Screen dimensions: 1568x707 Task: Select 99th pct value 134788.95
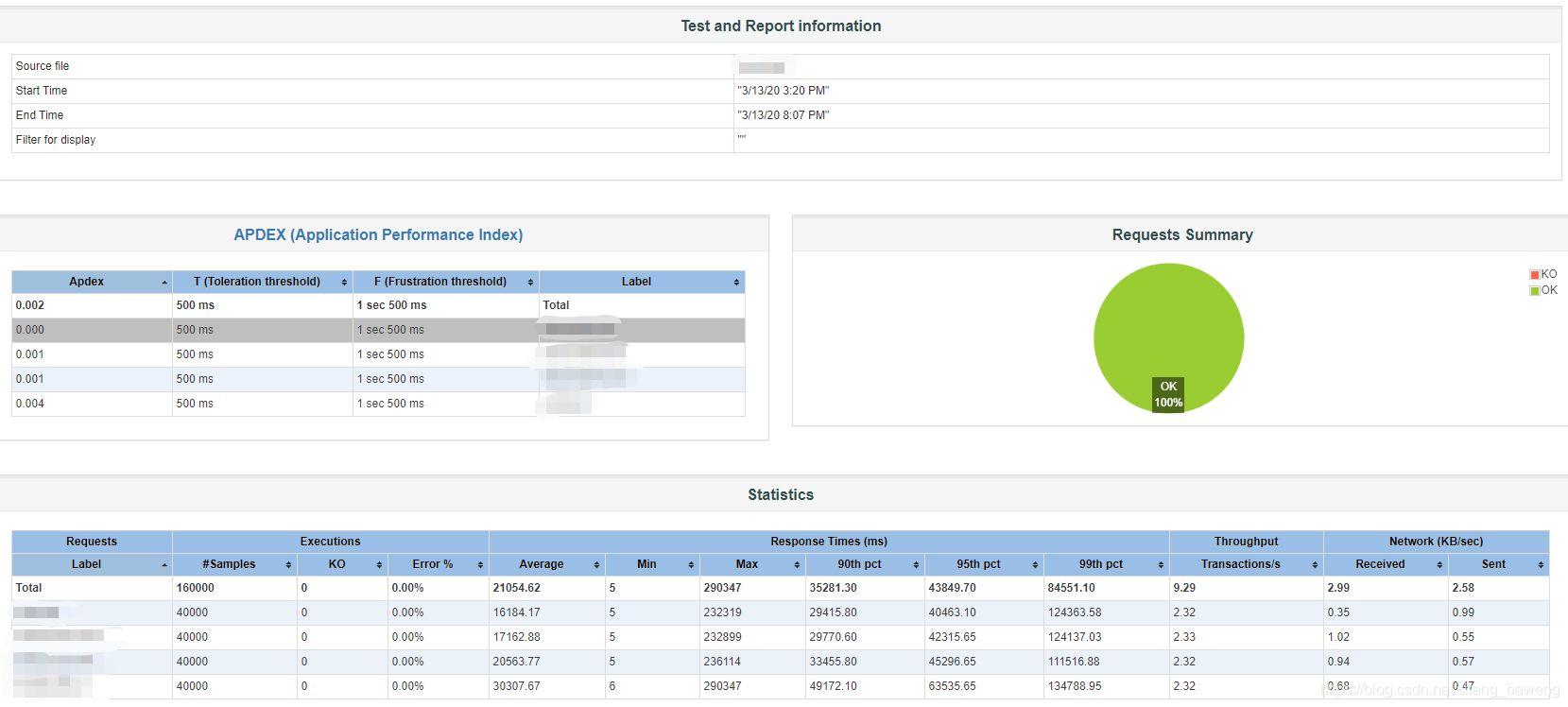coord(1075,686)
